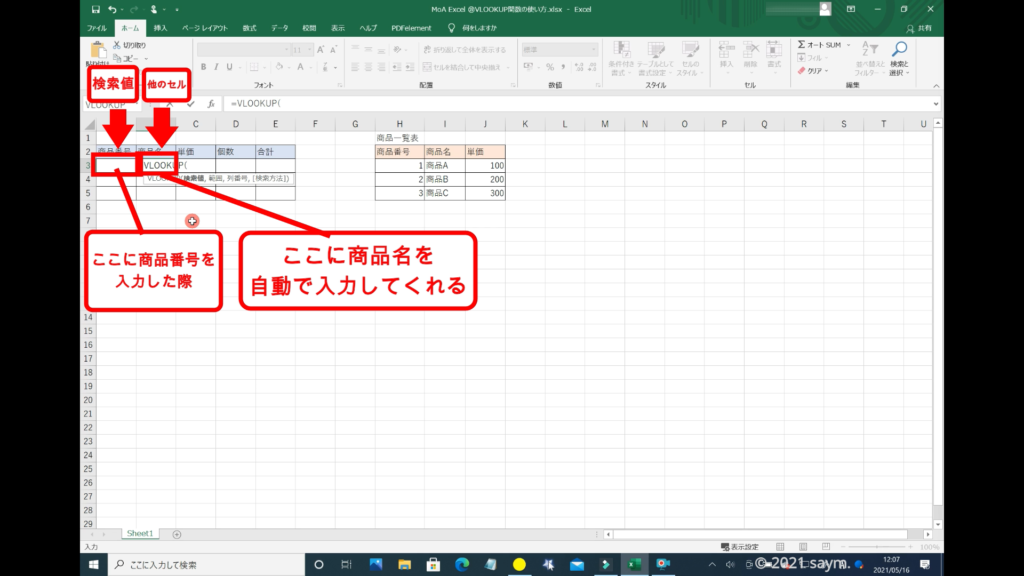Toggle Bold formatting
Image resolution: width=1024 pixels, height=576 pixels.
click(x=202, y=66)
